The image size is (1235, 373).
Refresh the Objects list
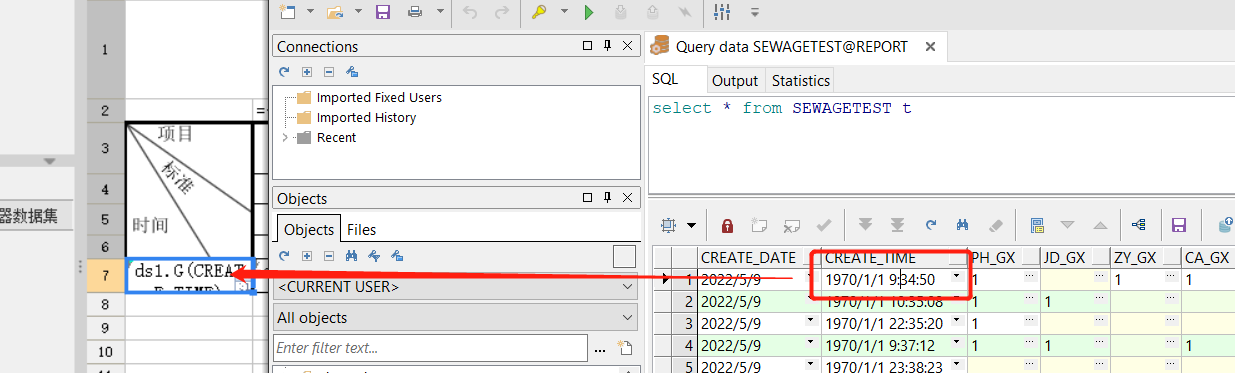click(284, 256)
